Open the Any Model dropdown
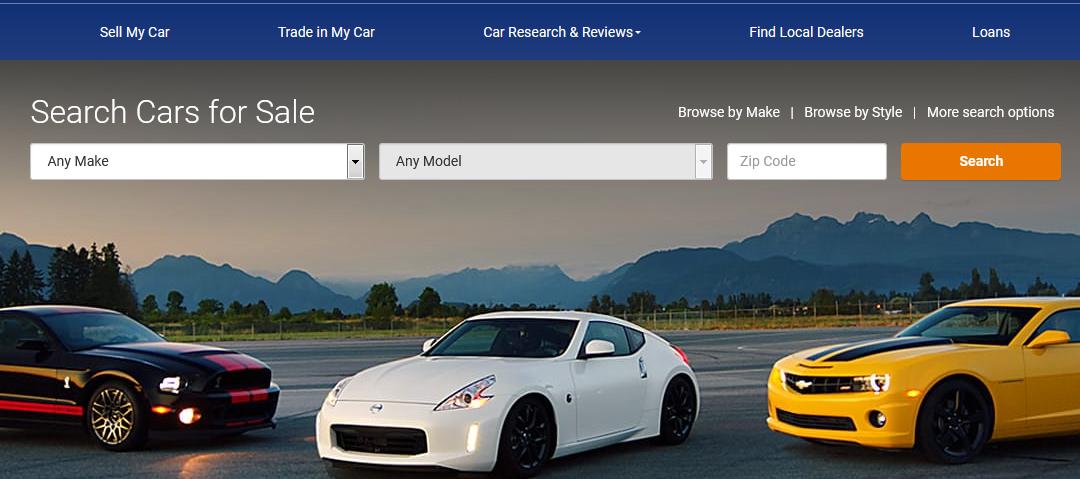Image resolution: width=1080 pixels, height=479 pixels. click(x=546, y=161)
